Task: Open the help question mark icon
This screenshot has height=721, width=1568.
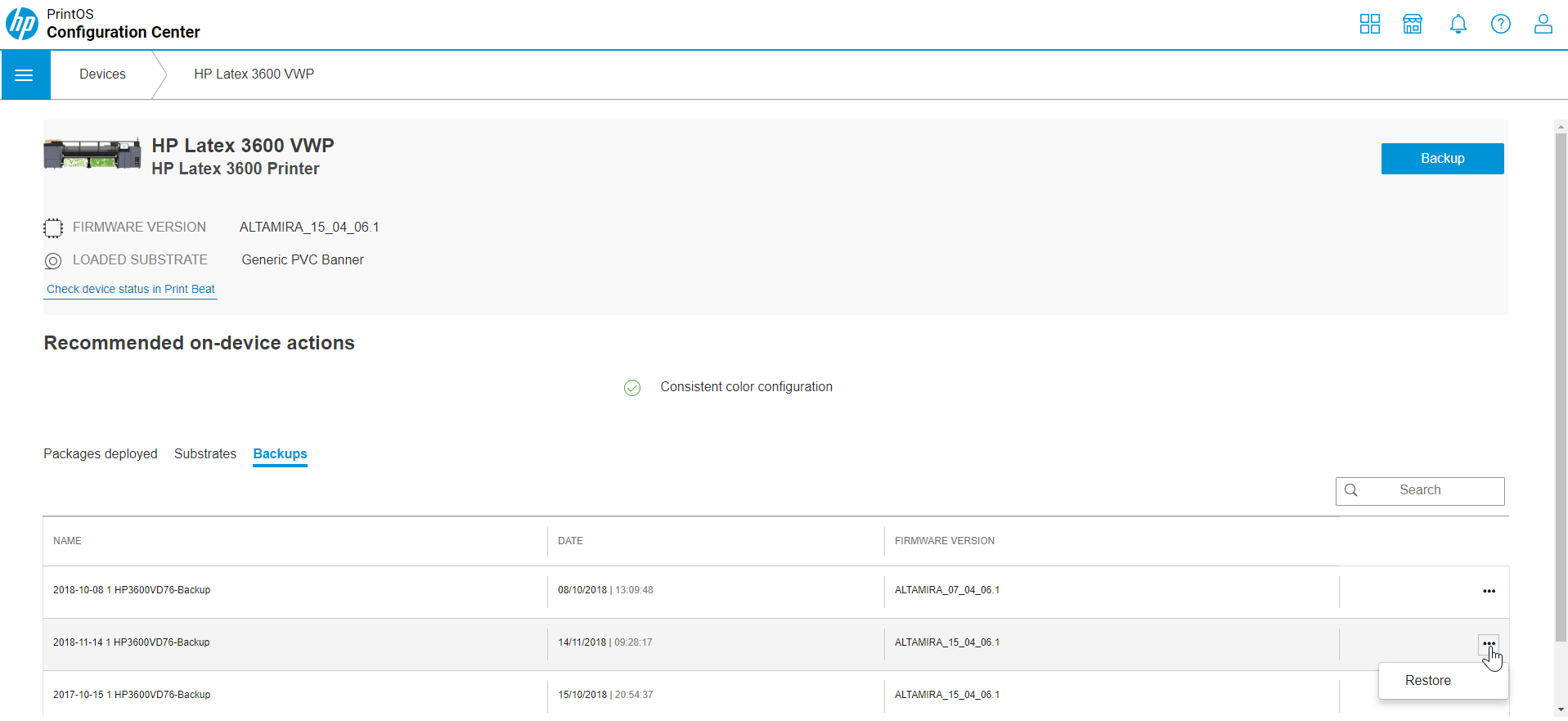Action: coord(1501,24)
